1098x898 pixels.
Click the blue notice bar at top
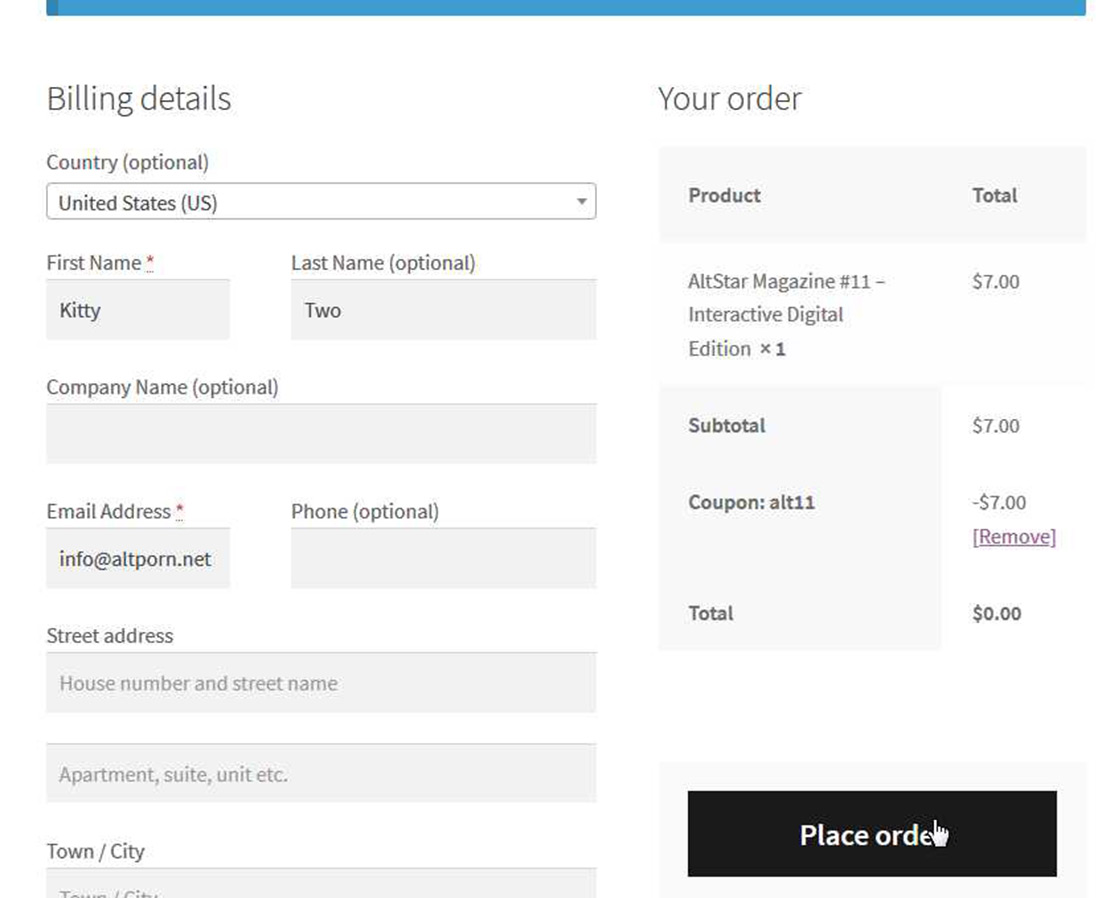click(x=566, y=7)
